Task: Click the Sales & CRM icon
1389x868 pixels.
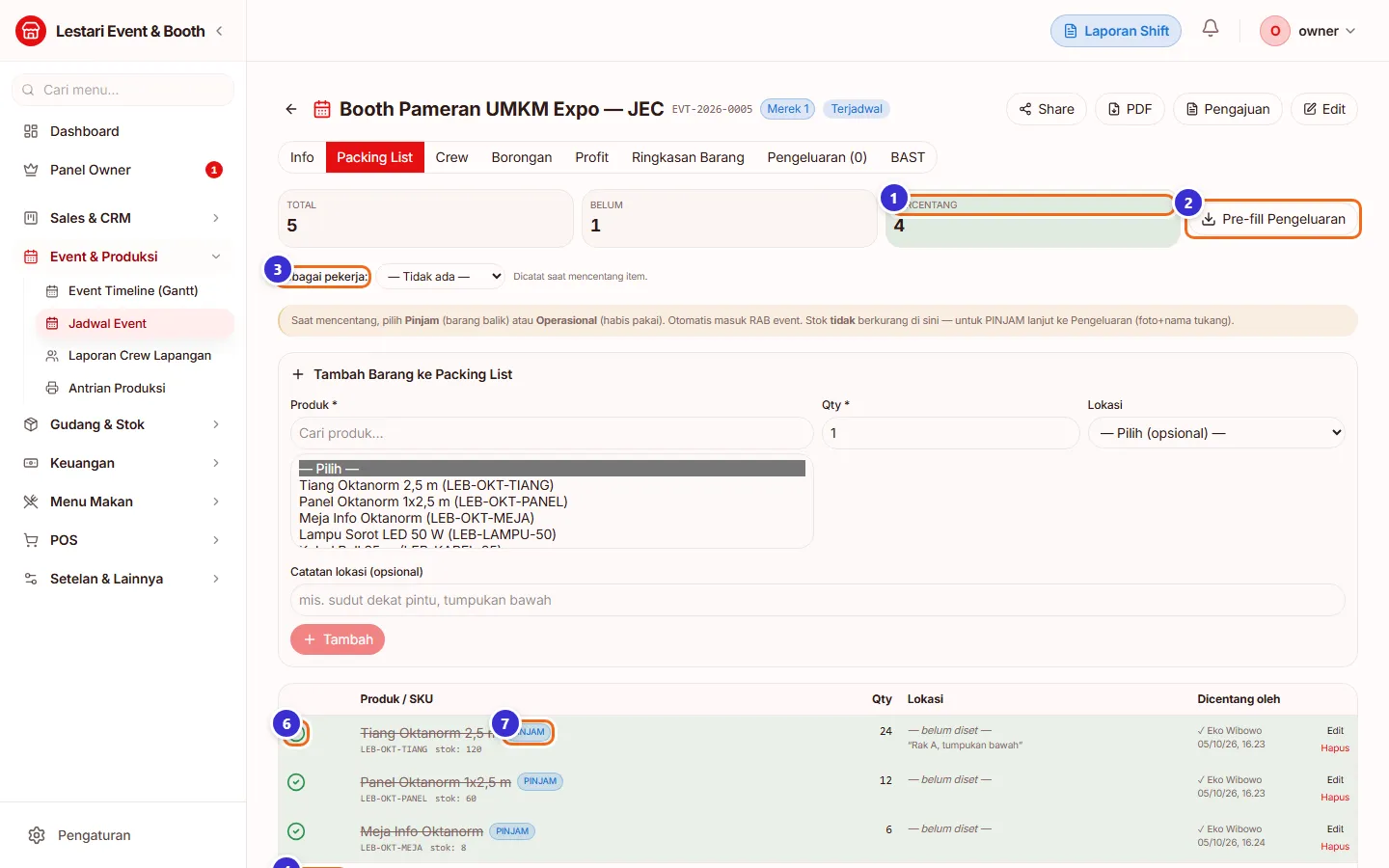Action: click(31, 218)
